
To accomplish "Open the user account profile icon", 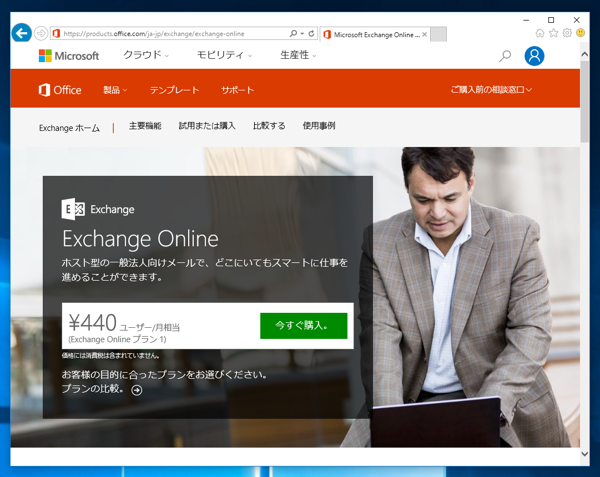I will point(534,56).
